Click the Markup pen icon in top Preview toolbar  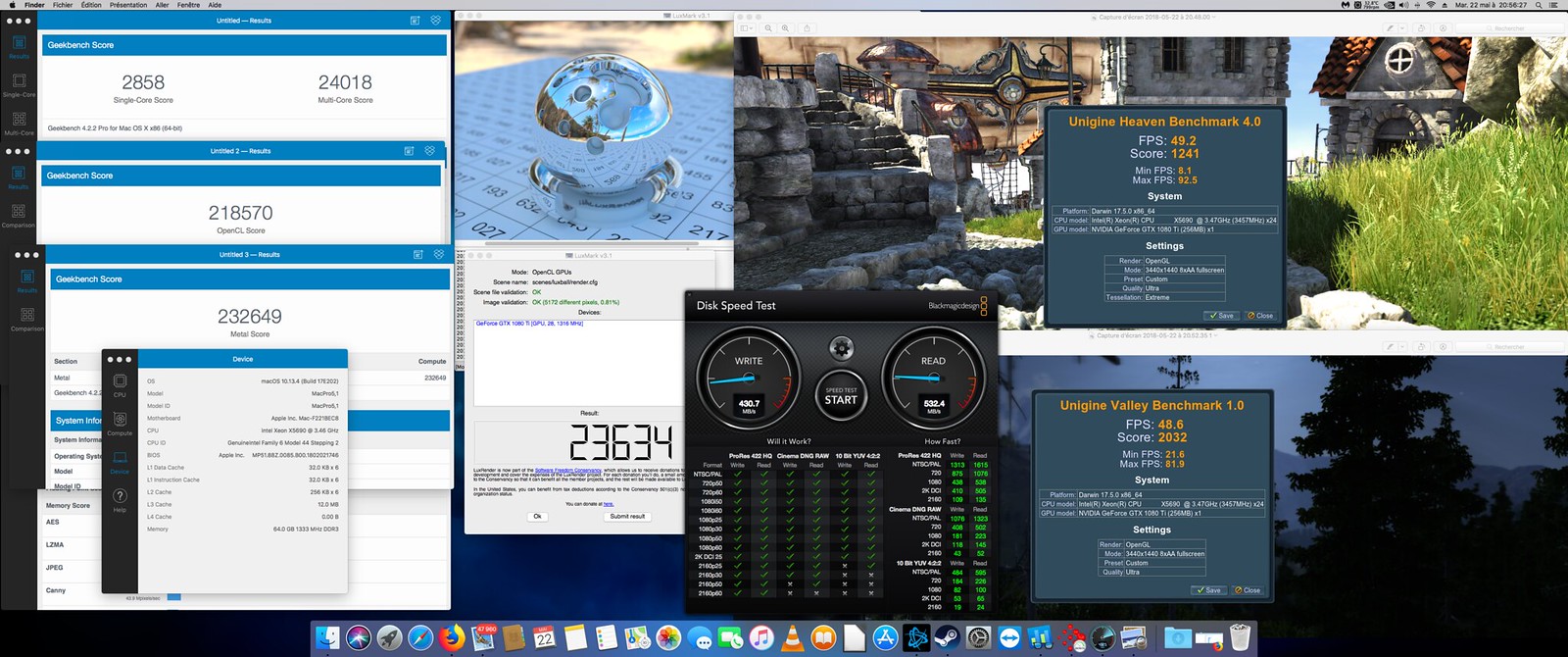[x=1392, y=28]
